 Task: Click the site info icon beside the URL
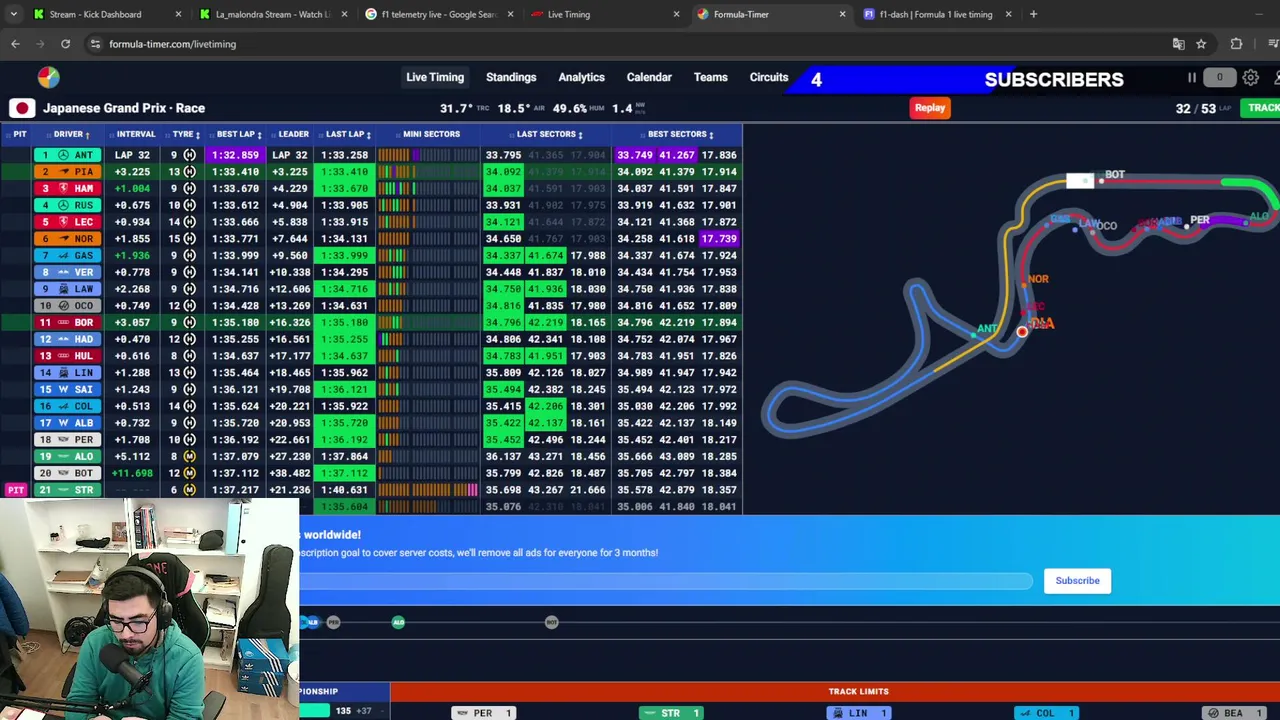pos(95,44)
